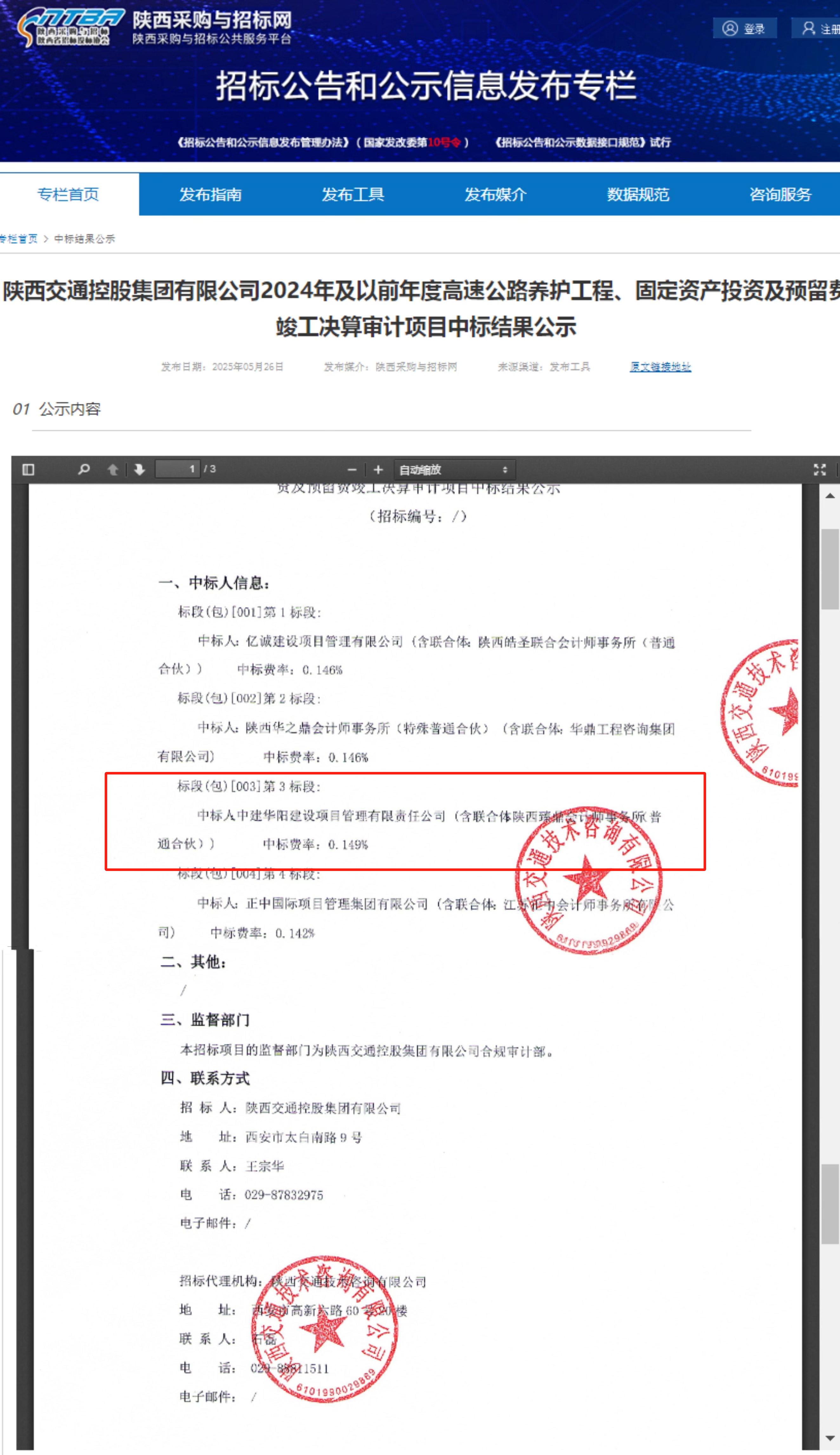840x1455 pixels.
Task: Zoom in the PDF document
Action: point(378,470)
